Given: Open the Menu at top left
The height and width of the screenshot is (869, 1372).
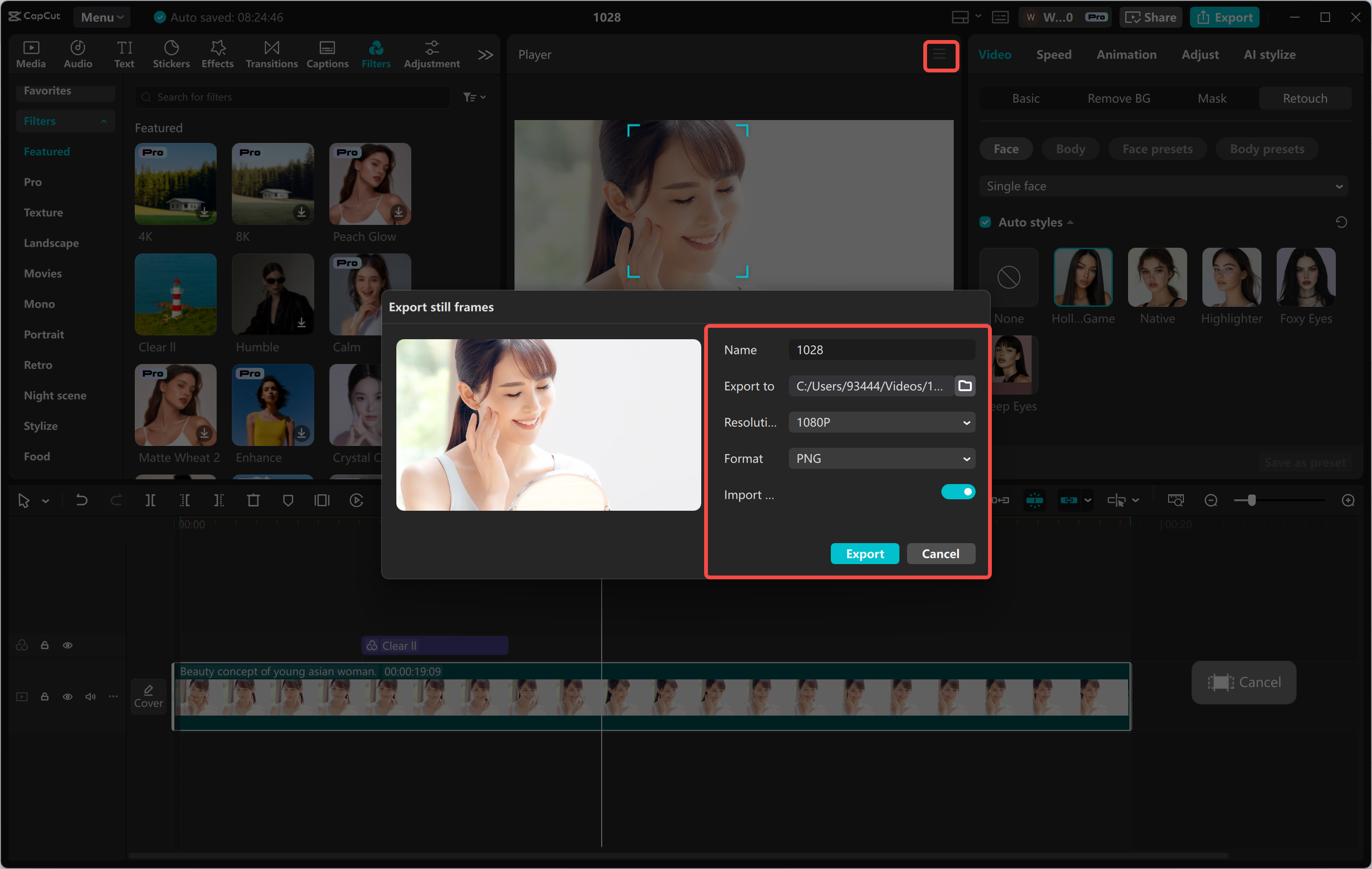Looking at the screenshot, I should (102, 17).
